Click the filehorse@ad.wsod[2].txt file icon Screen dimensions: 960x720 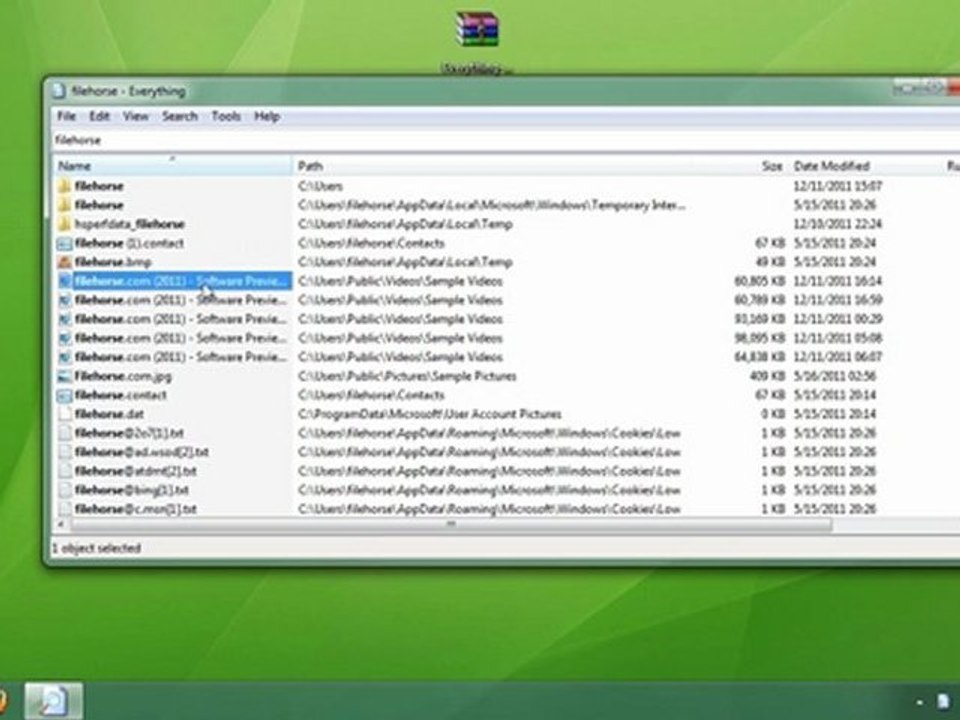(x=64, y=452)
